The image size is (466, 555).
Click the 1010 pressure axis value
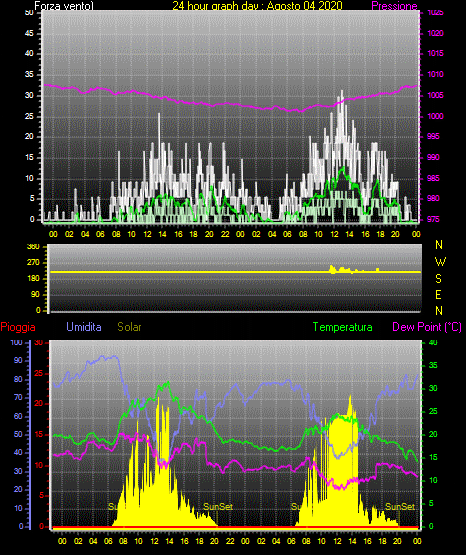(435, 74)
